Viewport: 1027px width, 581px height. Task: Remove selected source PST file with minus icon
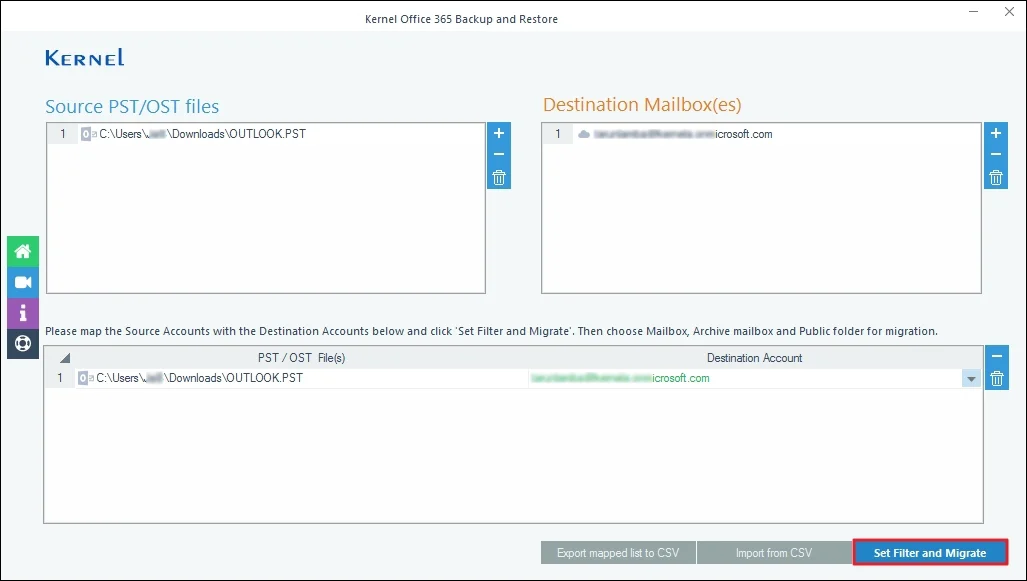coord(498,155)
